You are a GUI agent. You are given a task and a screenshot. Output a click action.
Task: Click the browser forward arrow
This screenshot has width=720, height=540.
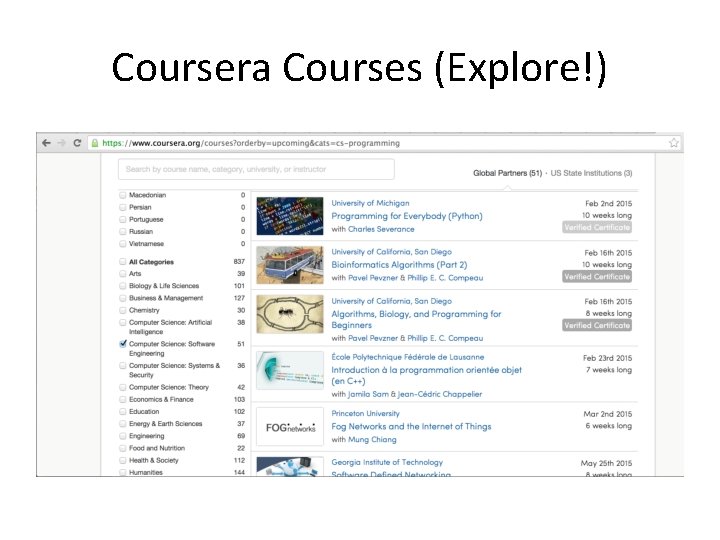pyautogui.click(x=61, y=143)
